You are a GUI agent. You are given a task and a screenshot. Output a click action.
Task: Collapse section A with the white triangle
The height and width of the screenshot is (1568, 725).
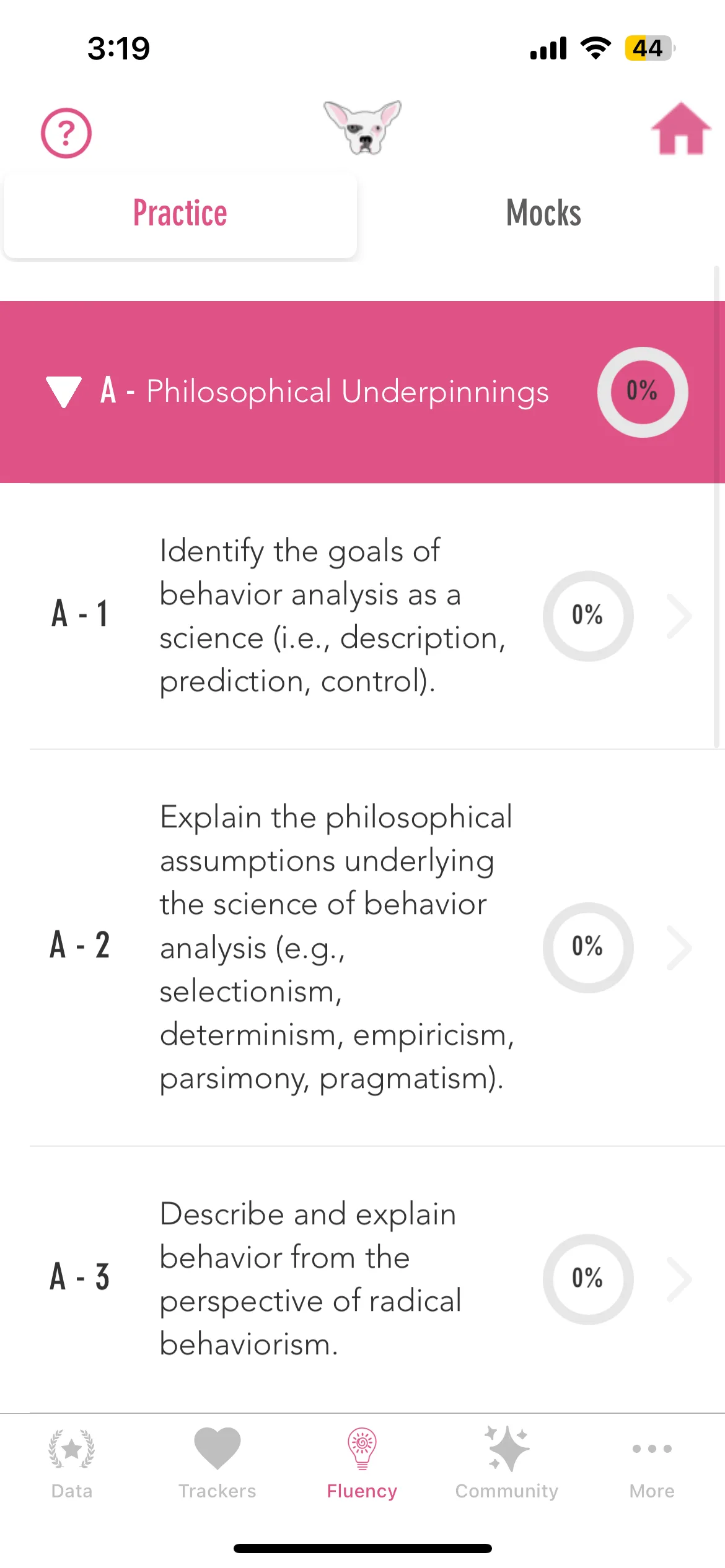click(x=64, y=392)
